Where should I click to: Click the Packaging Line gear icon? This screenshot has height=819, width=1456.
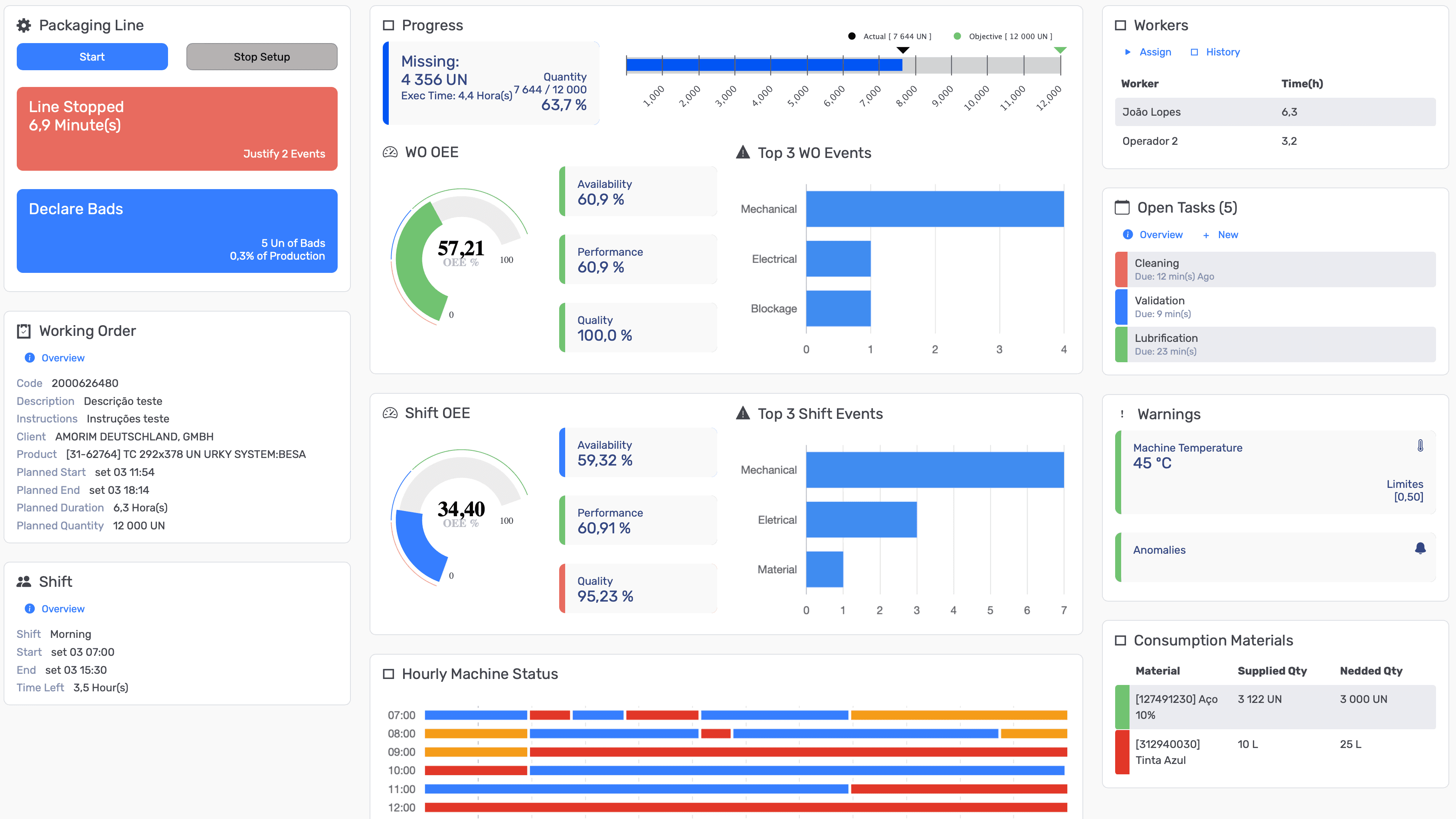coord(24,26)
